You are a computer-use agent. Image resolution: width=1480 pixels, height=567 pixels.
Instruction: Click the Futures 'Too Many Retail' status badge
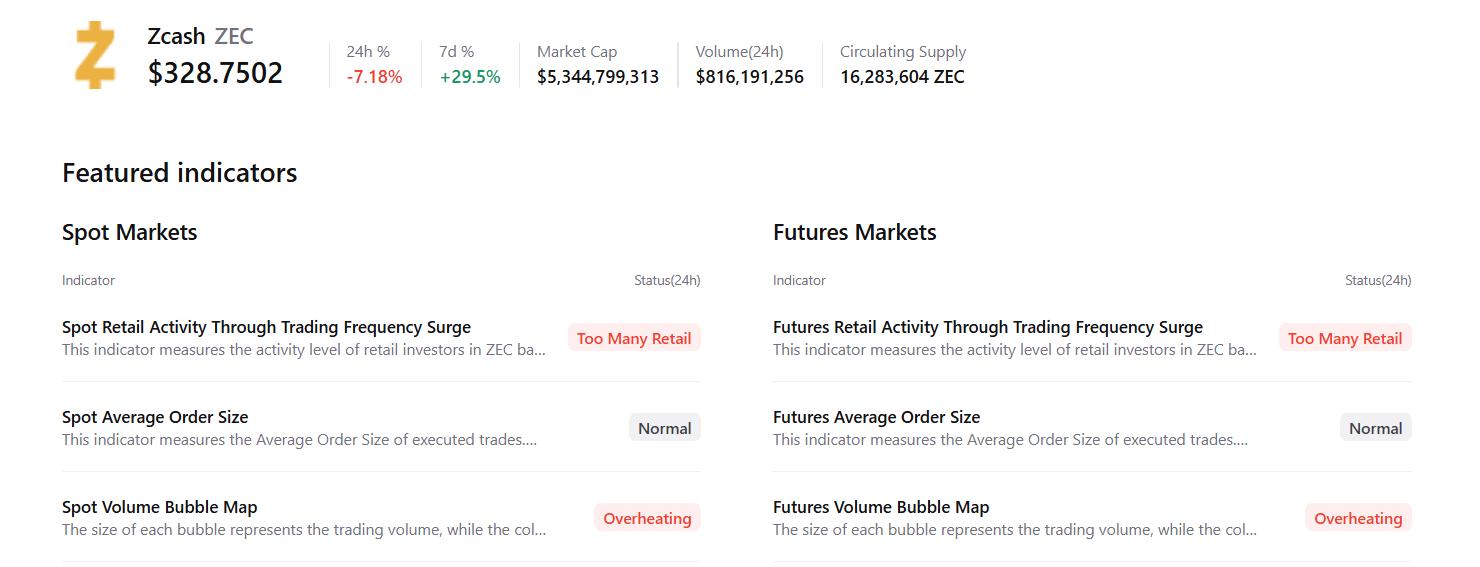point(1345,338)
